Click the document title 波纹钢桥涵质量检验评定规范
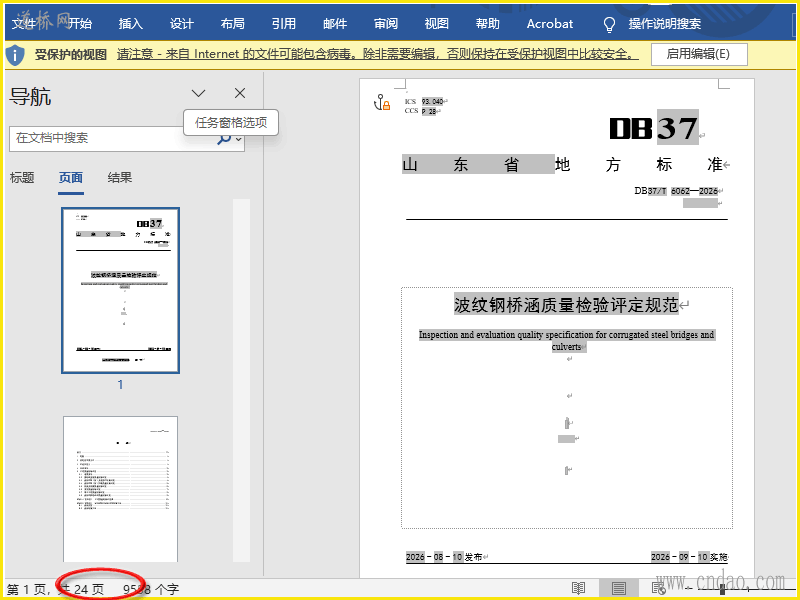 tap(566, 305)
